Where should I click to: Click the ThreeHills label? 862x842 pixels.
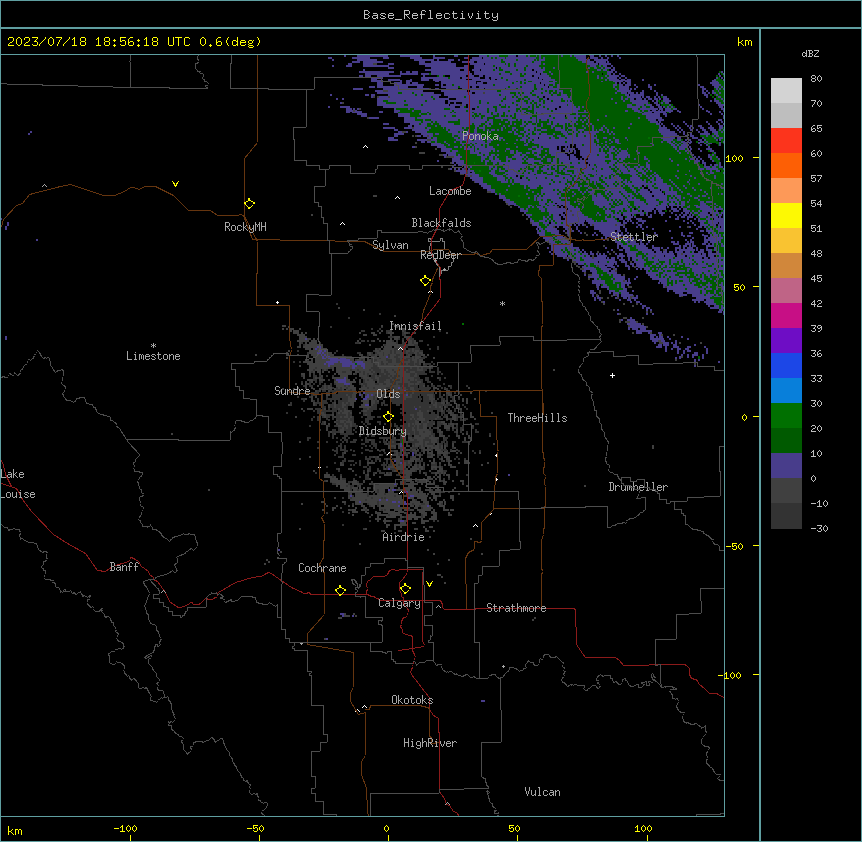tap(537, 418)
